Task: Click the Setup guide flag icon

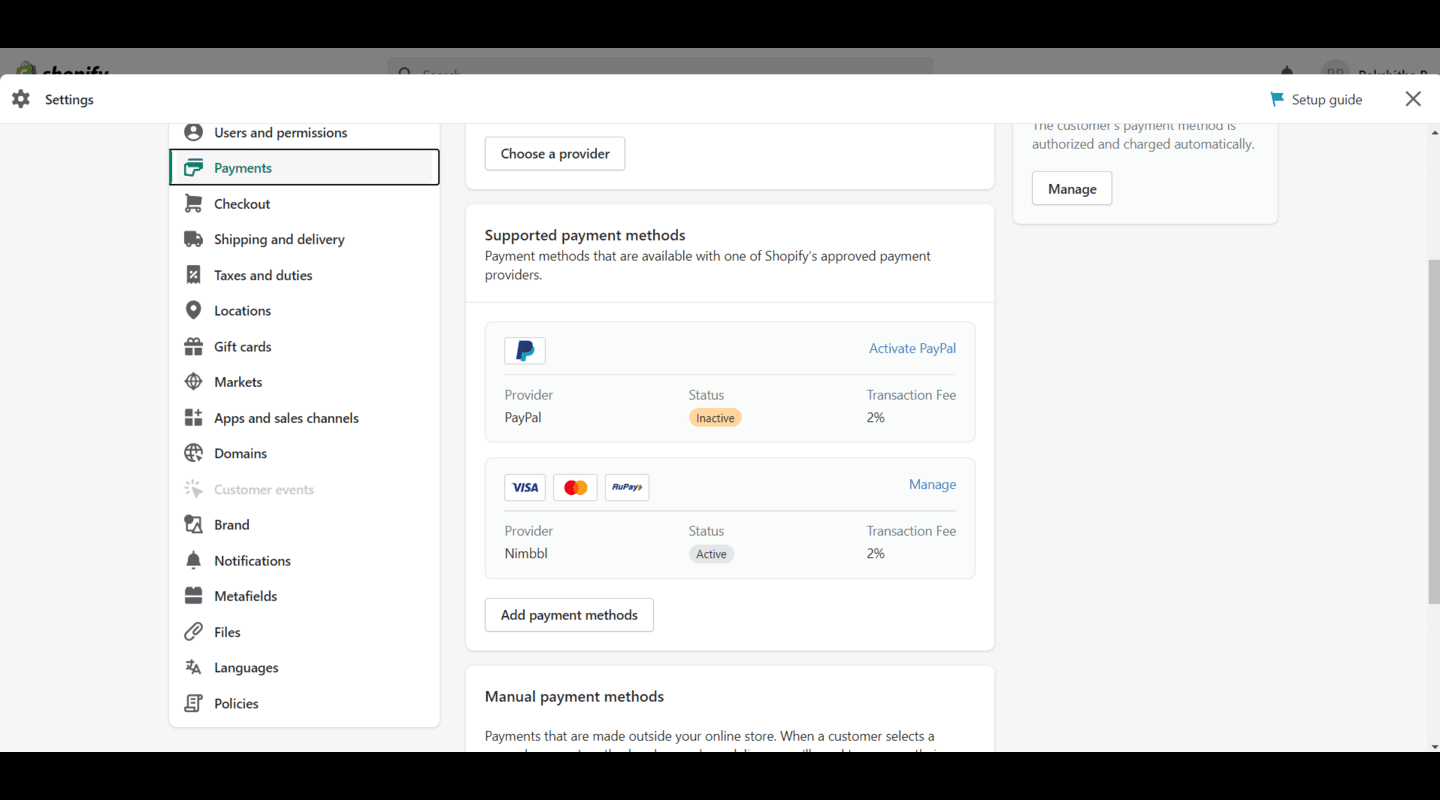Action: 1277,99
